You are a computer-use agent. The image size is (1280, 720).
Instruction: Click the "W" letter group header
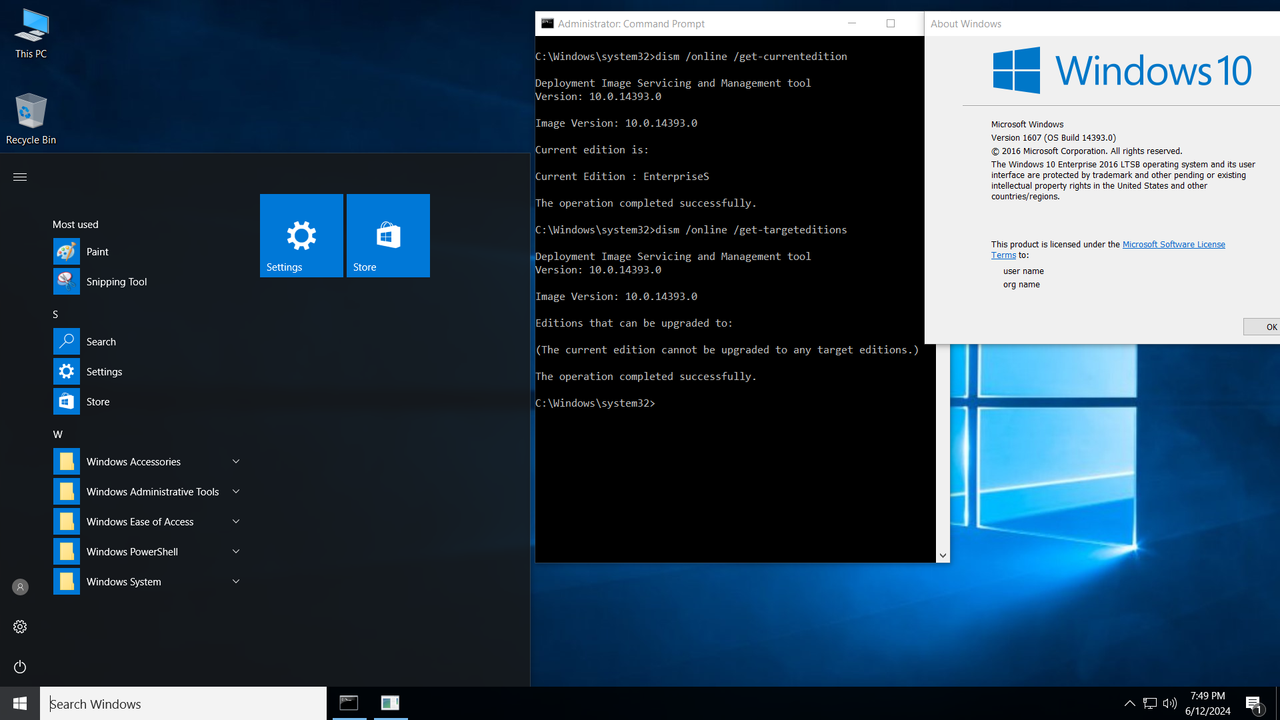58,435
